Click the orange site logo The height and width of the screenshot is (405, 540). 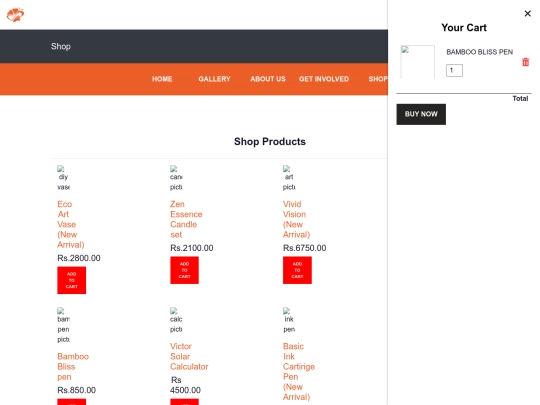(15, 14)
